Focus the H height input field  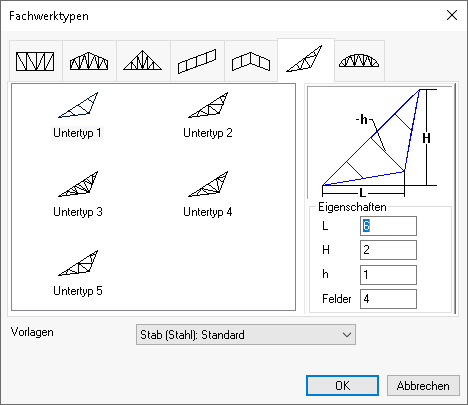[x=388, y=250]
